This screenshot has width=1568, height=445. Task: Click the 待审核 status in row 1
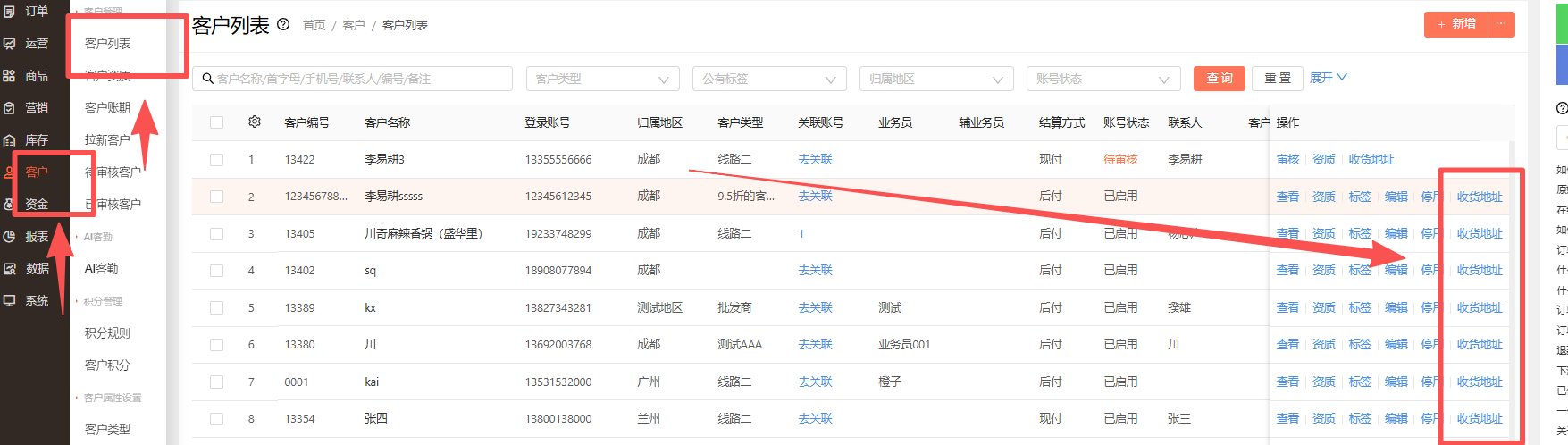(x=1120, y=160)
